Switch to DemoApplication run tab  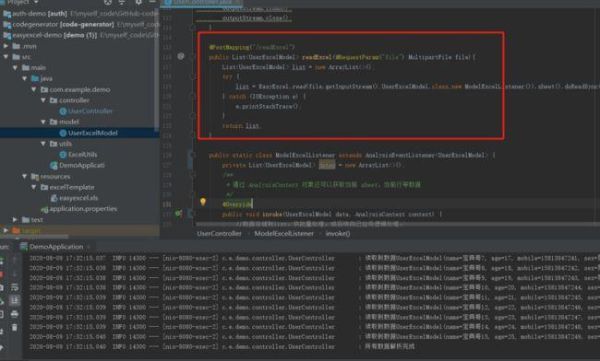pos(56,247)
